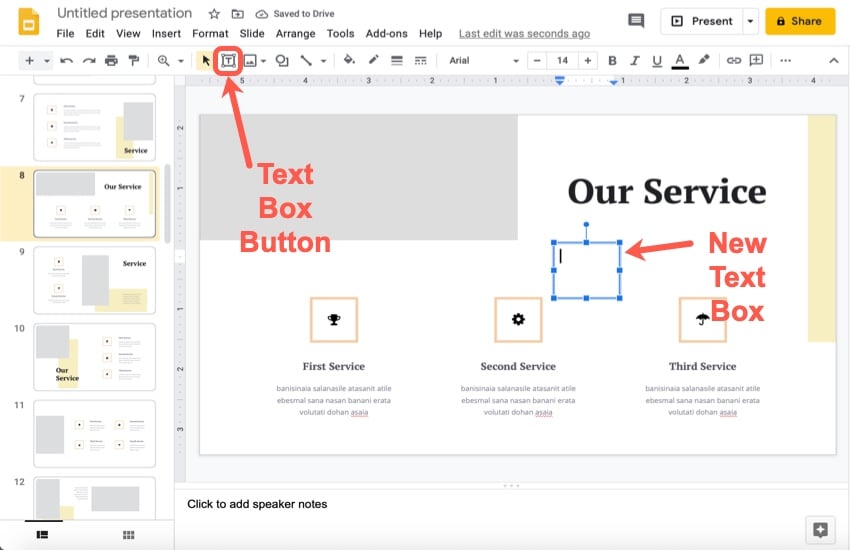Pick the text color option
850x550 pixels.
point(680,61)
